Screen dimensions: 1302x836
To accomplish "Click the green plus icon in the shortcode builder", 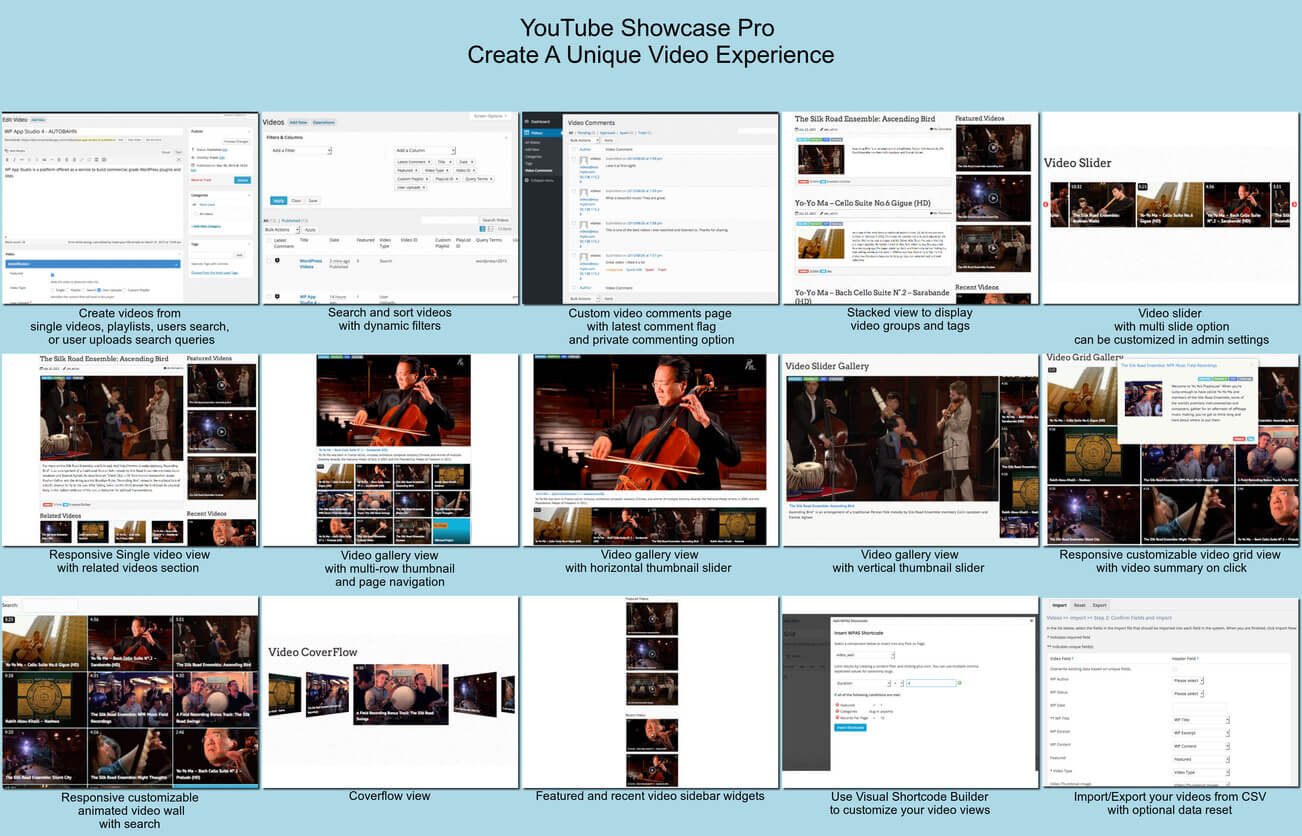I will [x=960, y=683].
